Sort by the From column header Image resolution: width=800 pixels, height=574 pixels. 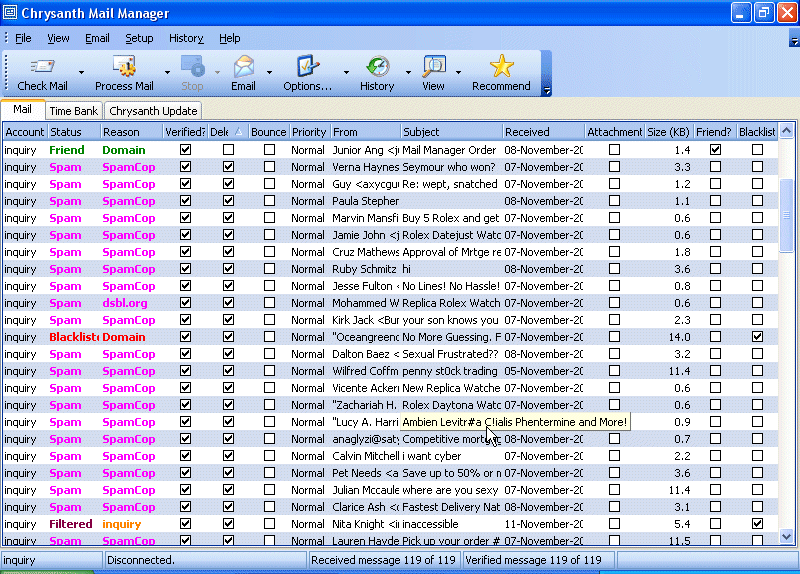point(365,132)
